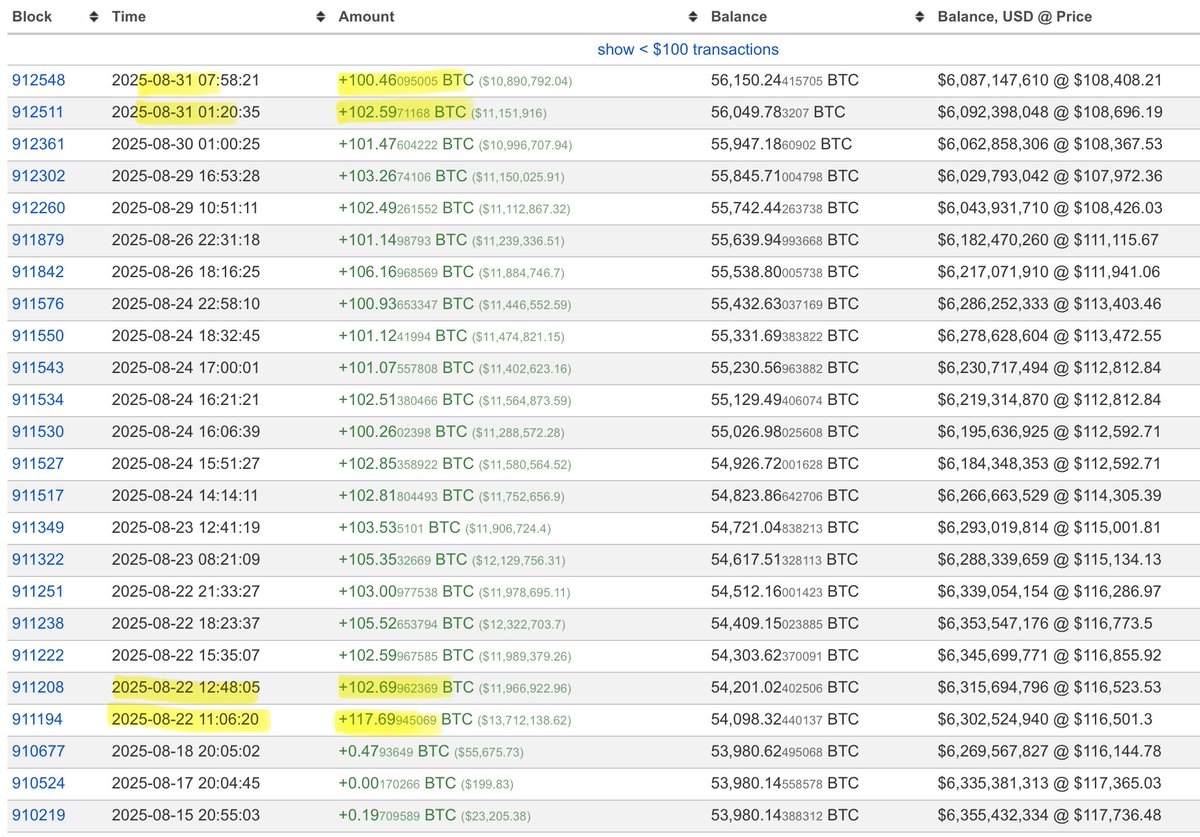Select block 911208 link
This screenshot has width=1200, height=837.
37,688
